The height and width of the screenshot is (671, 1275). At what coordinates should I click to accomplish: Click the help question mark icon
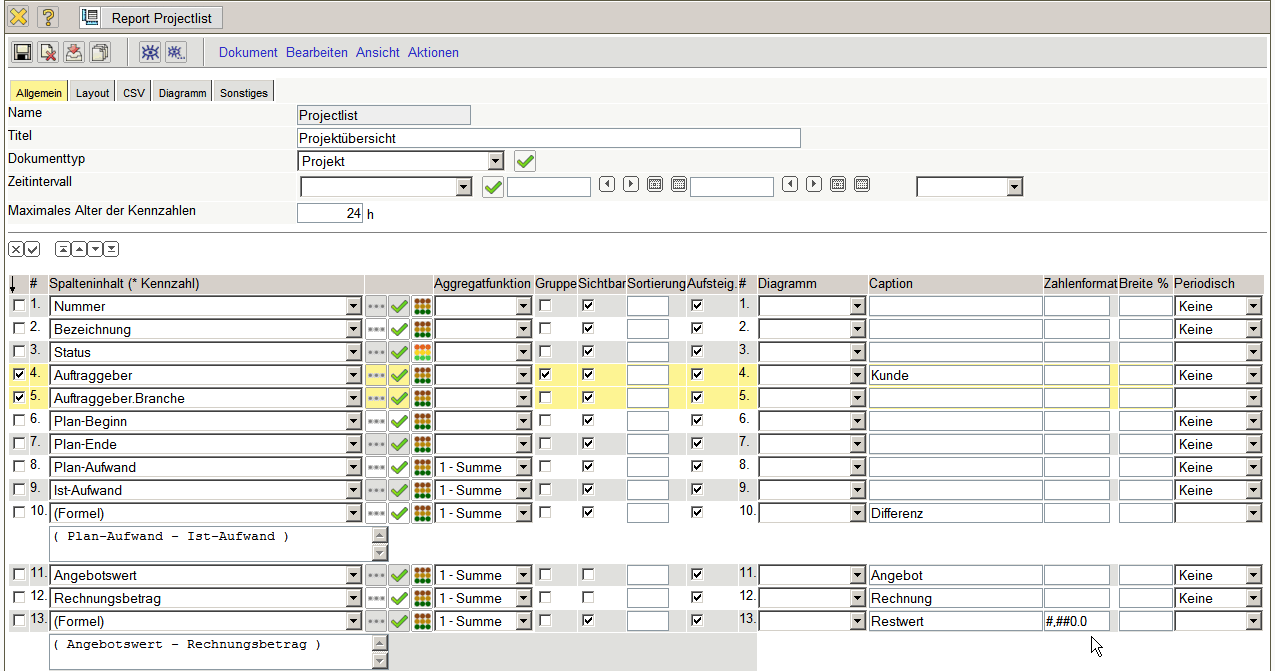47,17
